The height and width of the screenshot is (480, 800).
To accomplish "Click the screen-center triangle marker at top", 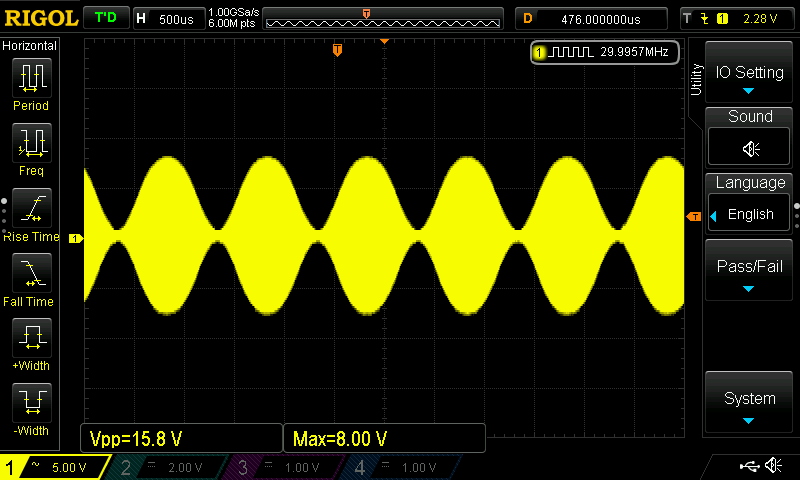I will click(x=384, y=41).
